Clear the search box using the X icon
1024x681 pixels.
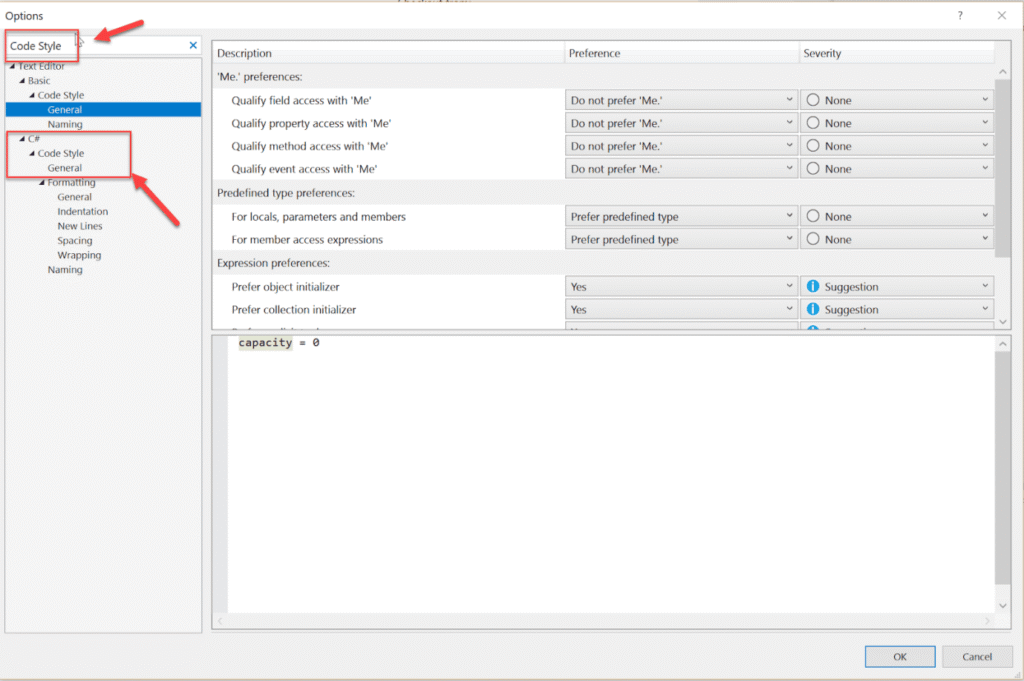[192, 45]
